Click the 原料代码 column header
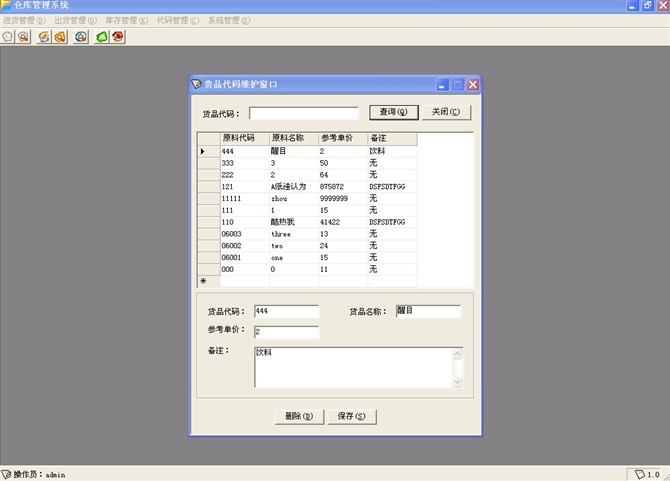Viewport: 670px width, 481px height. [x=245, y=139]
